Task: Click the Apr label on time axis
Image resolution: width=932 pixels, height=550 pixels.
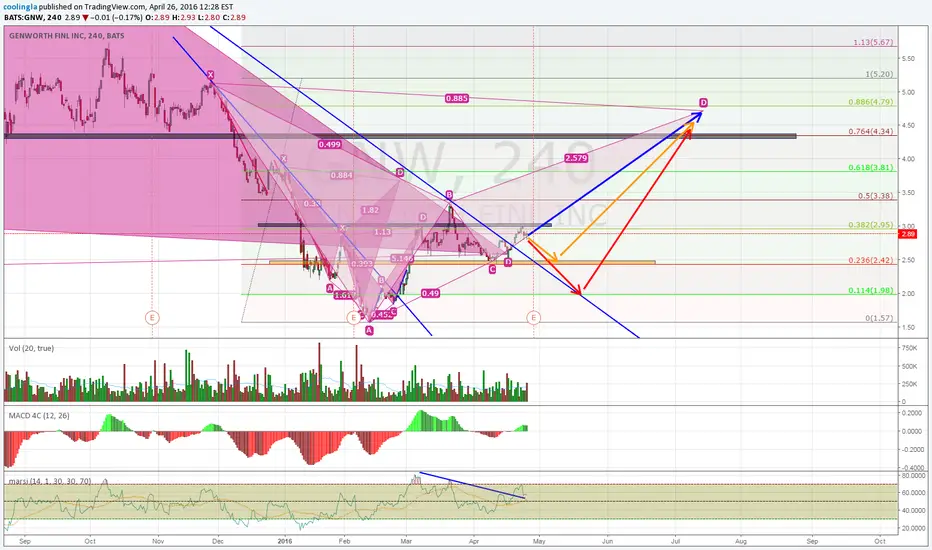Action: coord(474,542)
